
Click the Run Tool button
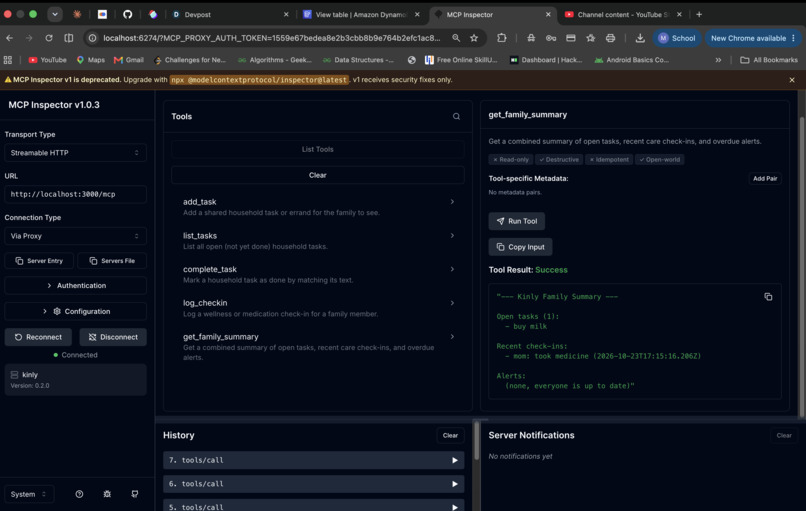click(x=517, y=221)
